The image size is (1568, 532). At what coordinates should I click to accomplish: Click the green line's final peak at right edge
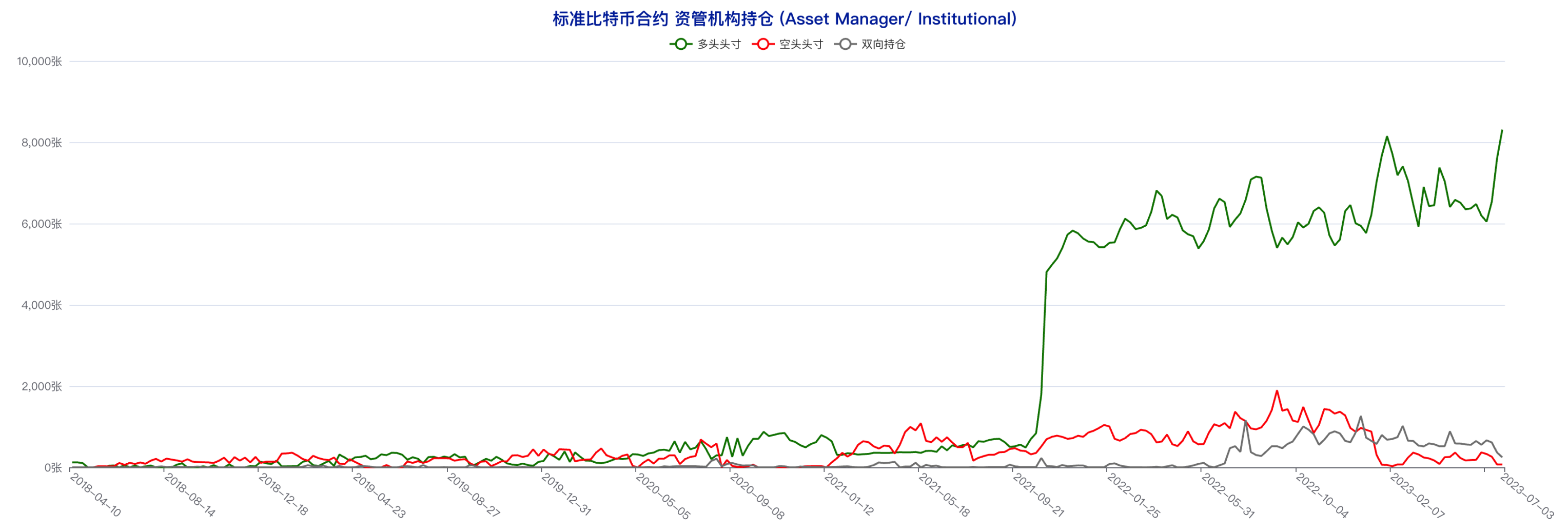click(x=1502, y=130)
